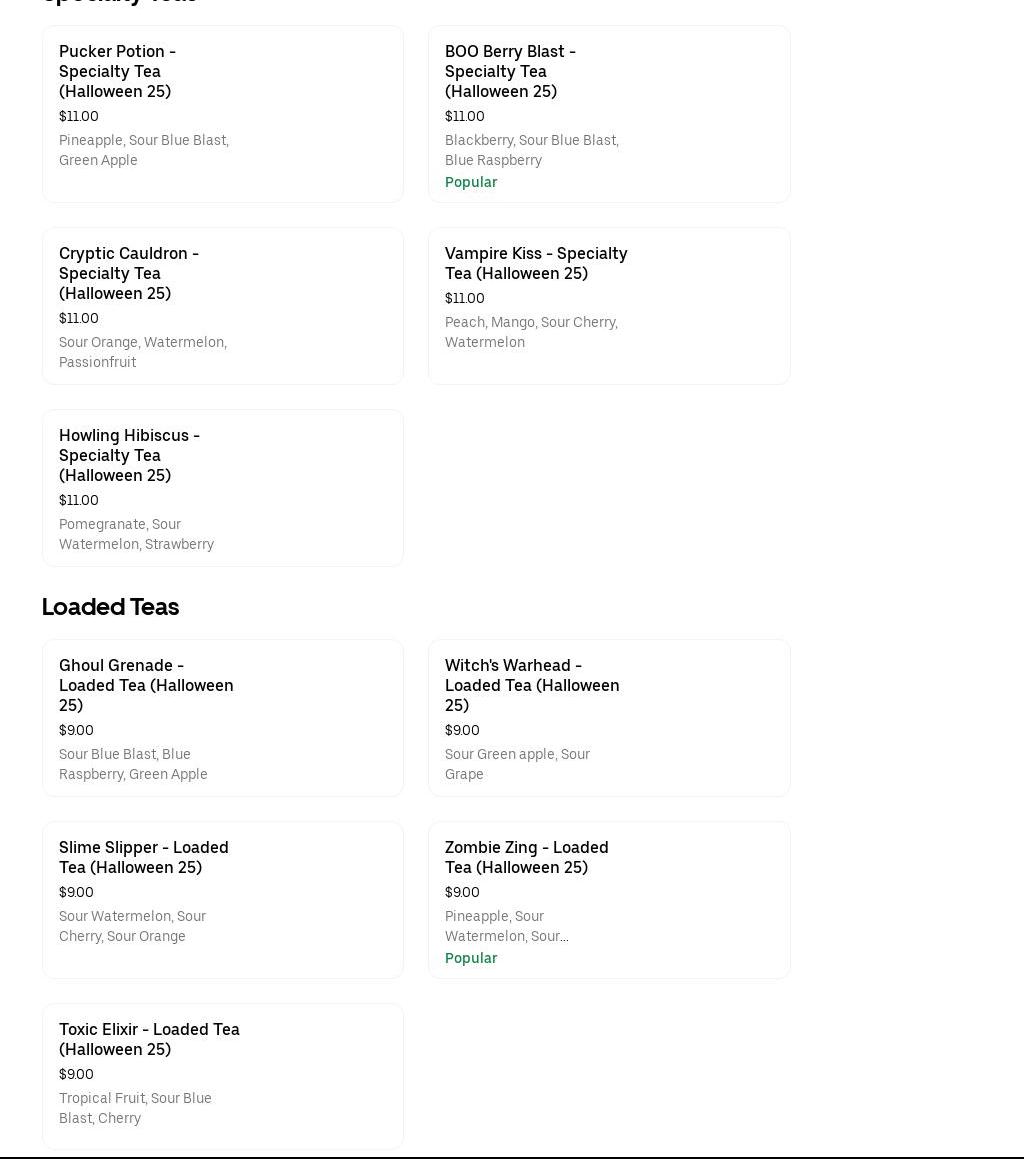1024x1159 pixels.
Task: Select Toxic Elixir Loaded Tea
Action: tap(223, 1075)
